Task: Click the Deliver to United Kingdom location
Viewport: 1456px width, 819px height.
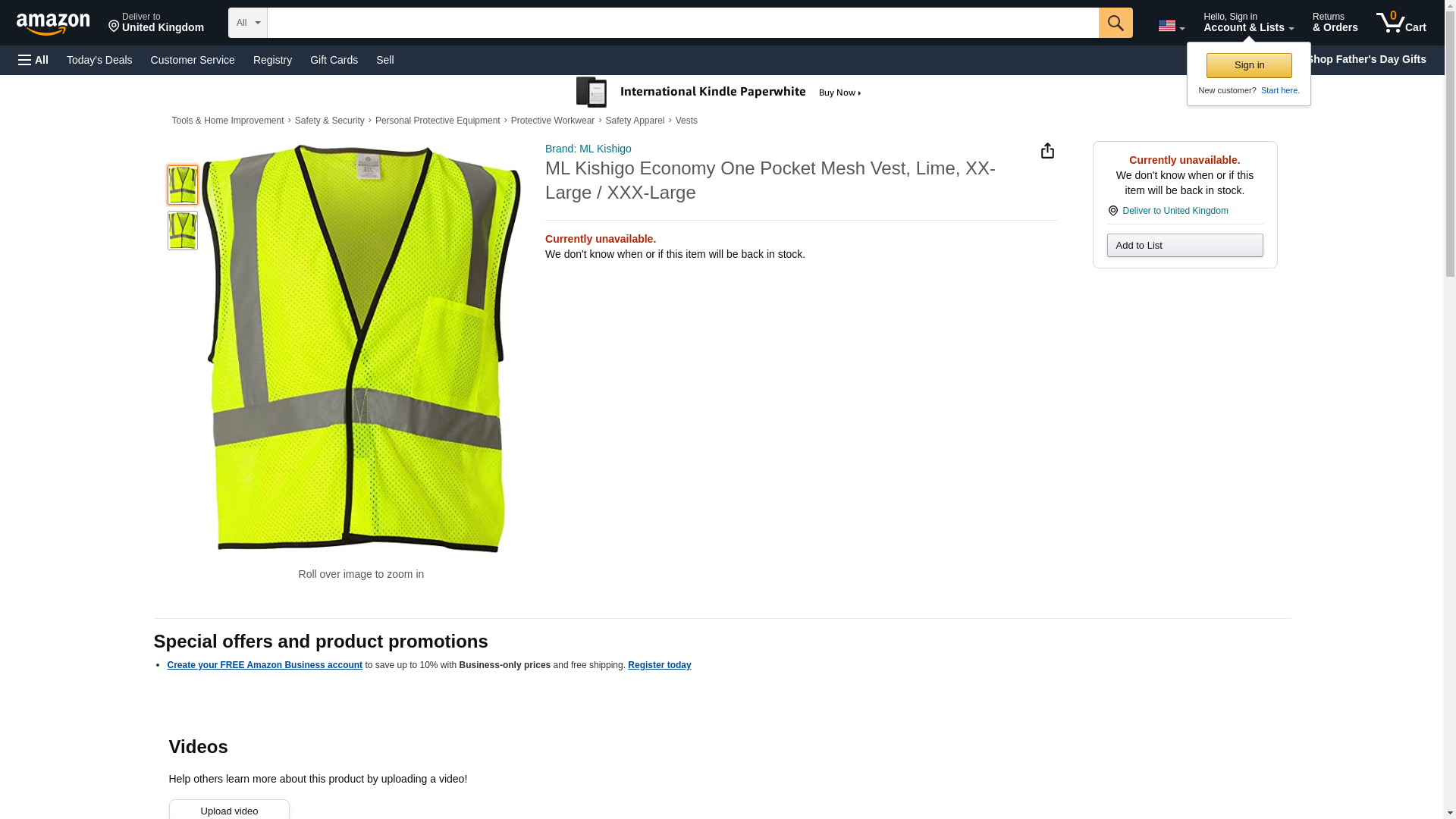Action: click(x=155, y=23)
